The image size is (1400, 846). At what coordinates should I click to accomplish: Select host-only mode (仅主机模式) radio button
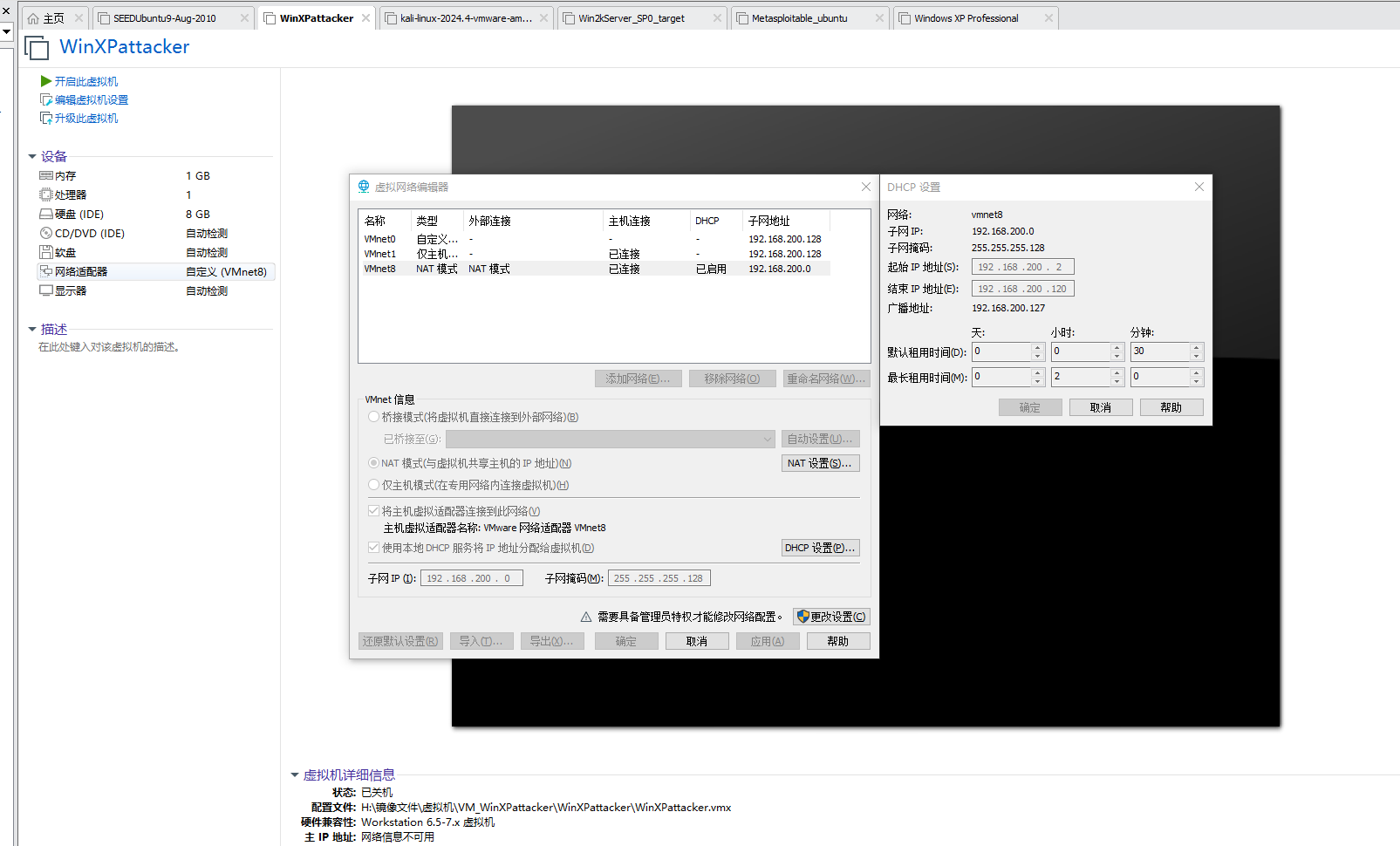click(x=373, y=485)
